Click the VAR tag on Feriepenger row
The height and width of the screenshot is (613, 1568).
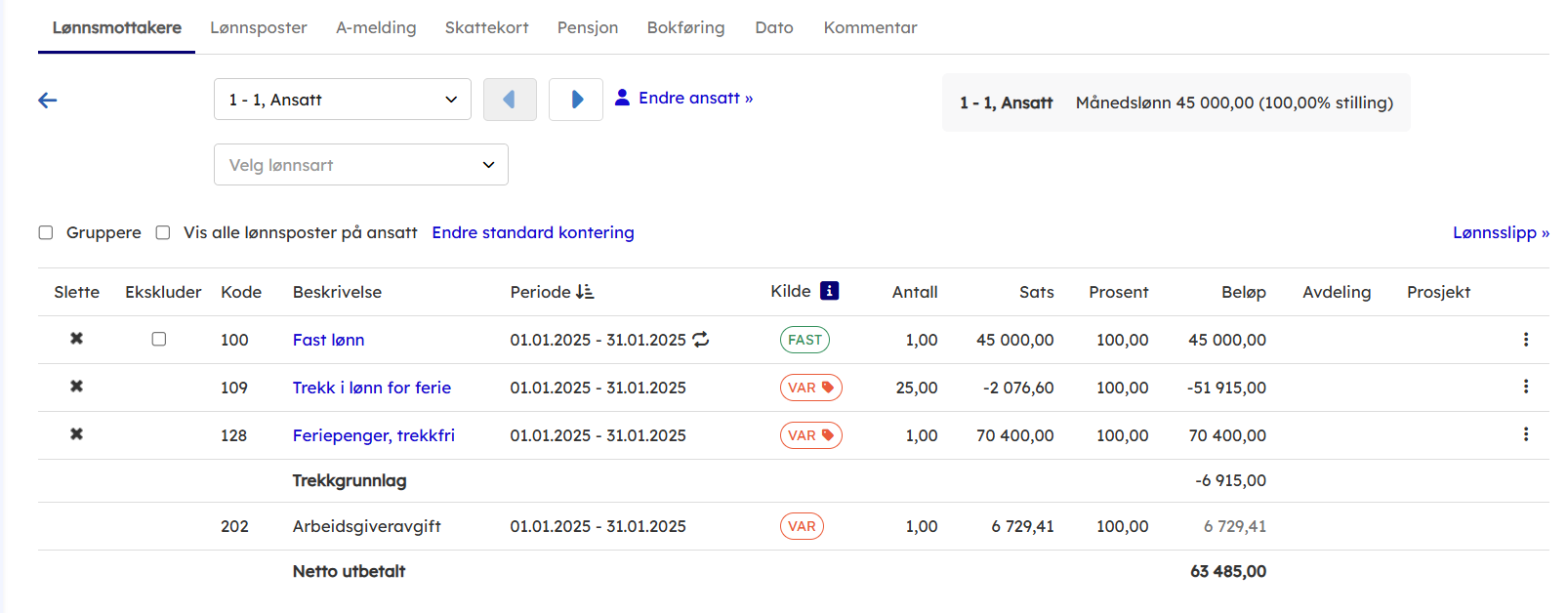pos(810,435)
